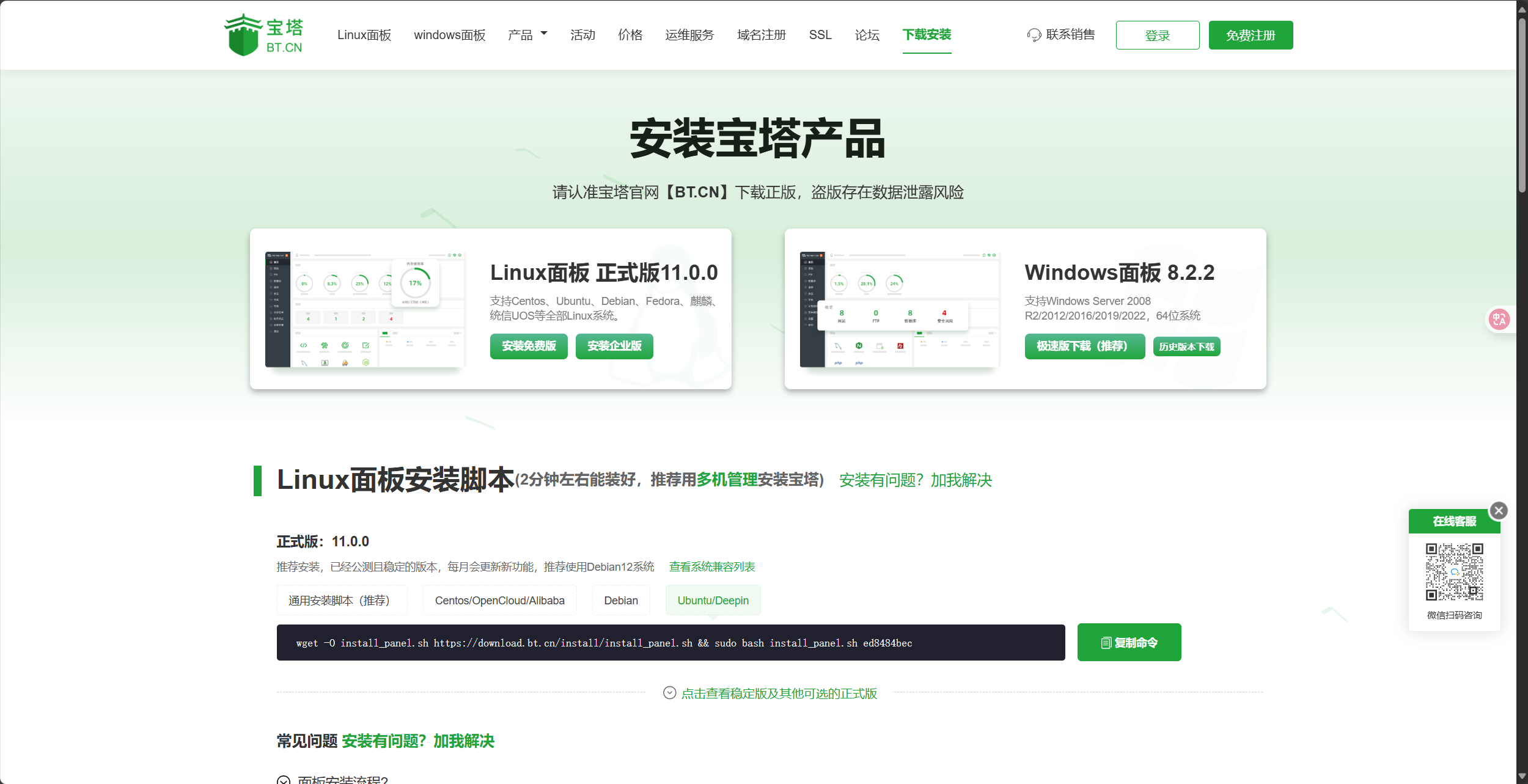Go to the 价格 page
Screen dimensions: 1528x784
(630, 35)
